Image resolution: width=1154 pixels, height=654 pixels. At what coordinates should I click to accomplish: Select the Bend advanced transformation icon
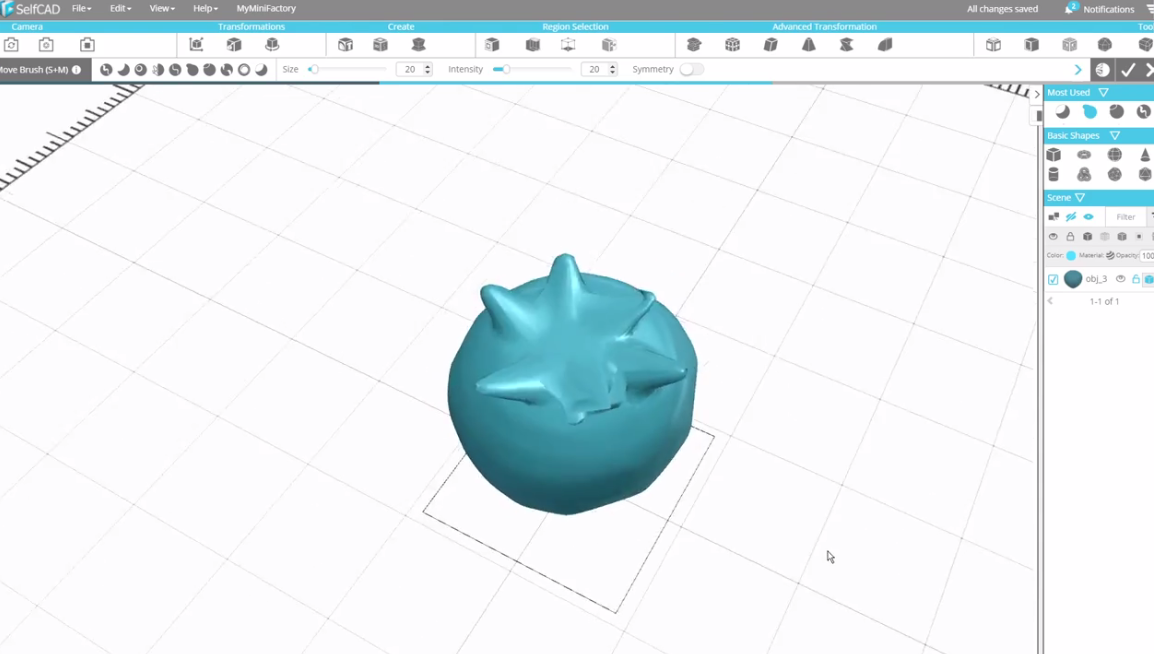coord(885,45)
